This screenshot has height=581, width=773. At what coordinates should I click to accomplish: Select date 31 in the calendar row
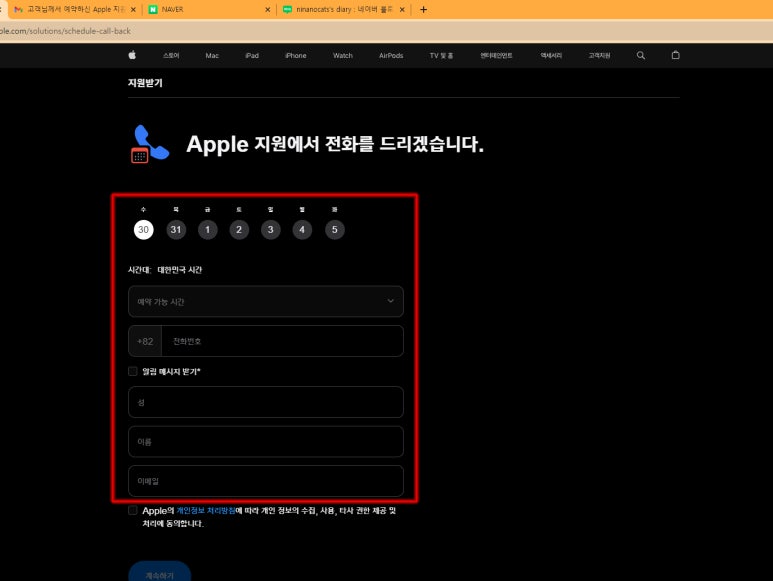[176, 230]
